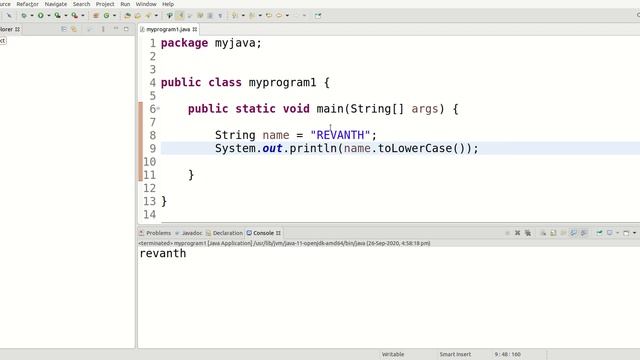Open Package Explorer view menu icon

103,29
